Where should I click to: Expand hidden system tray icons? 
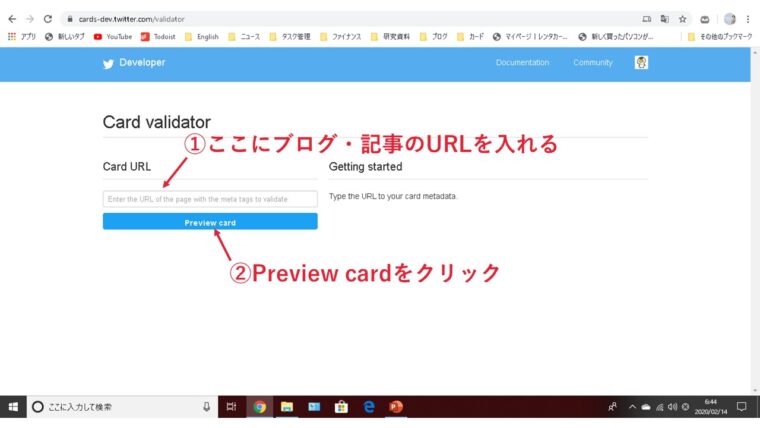(632, 407)
